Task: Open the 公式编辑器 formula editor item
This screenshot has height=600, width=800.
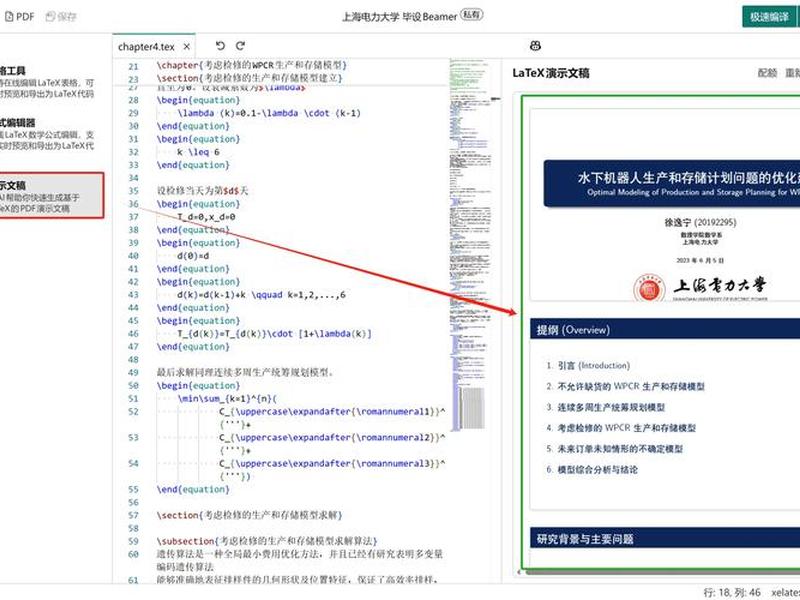Action: 47,134
